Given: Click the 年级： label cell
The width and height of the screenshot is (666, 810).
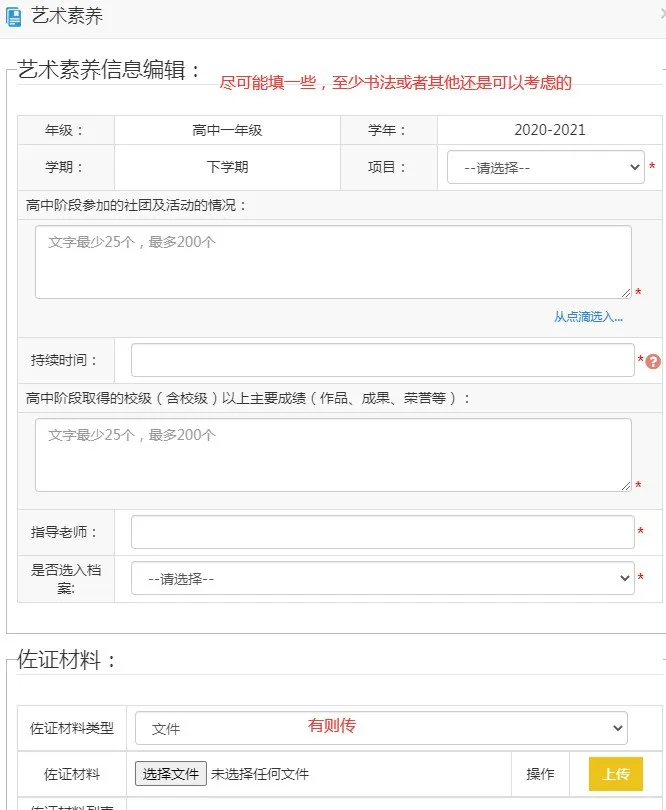Looking at the screenshot, I should point(66,130).
